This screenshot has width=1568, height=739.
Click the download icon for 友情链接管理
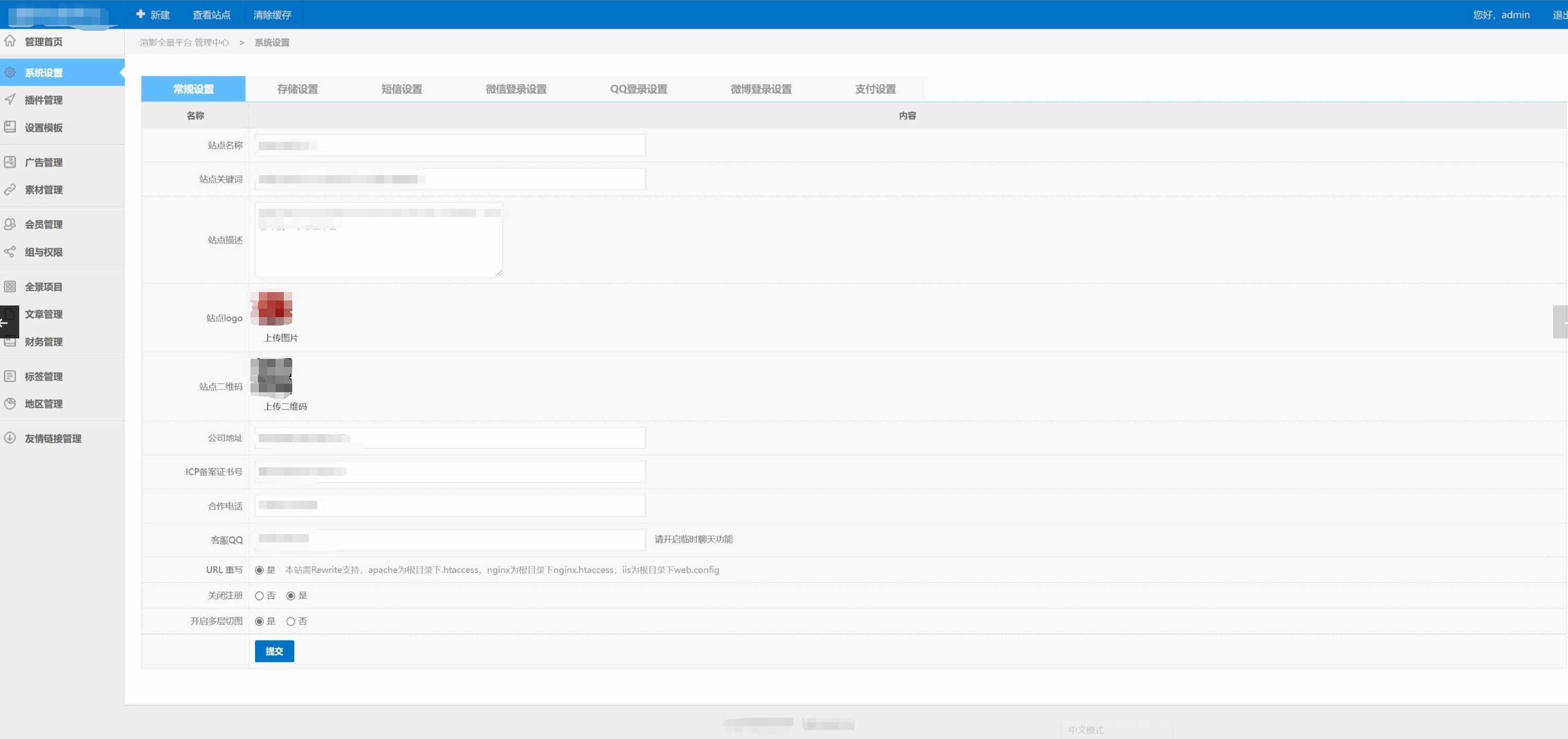[x=10, y=437]
